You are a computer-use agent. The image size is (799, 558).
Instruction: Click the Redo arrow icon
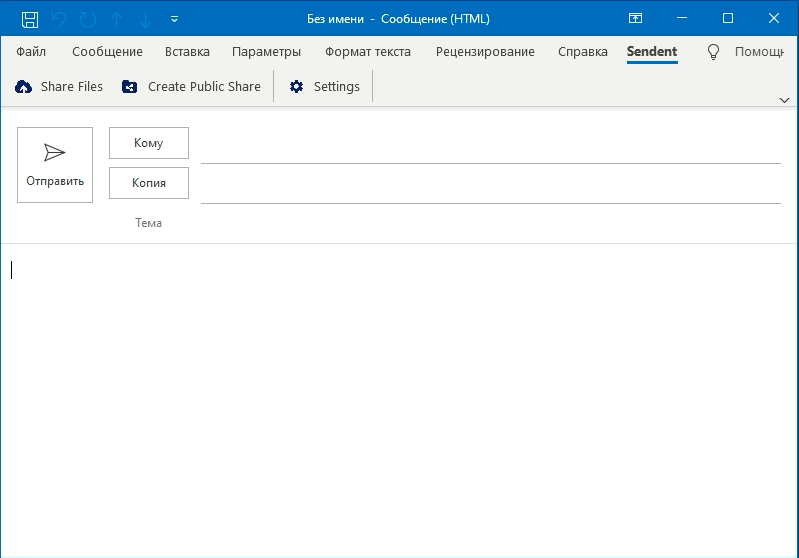point(88,19)
